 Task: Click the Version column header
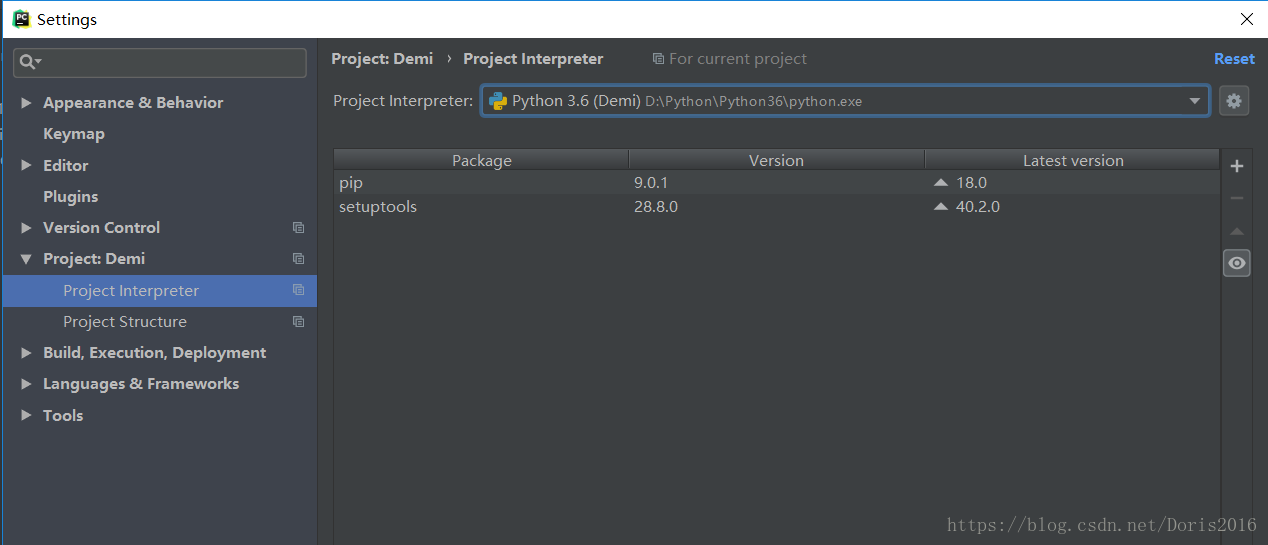tap(776, 160)
